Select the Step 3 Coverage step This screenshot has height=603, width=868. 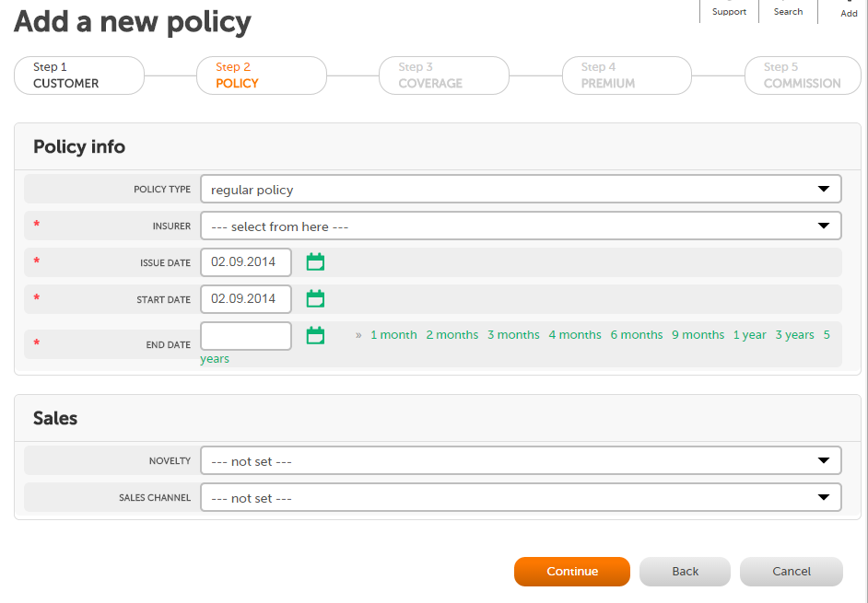(x=444, y=75)
